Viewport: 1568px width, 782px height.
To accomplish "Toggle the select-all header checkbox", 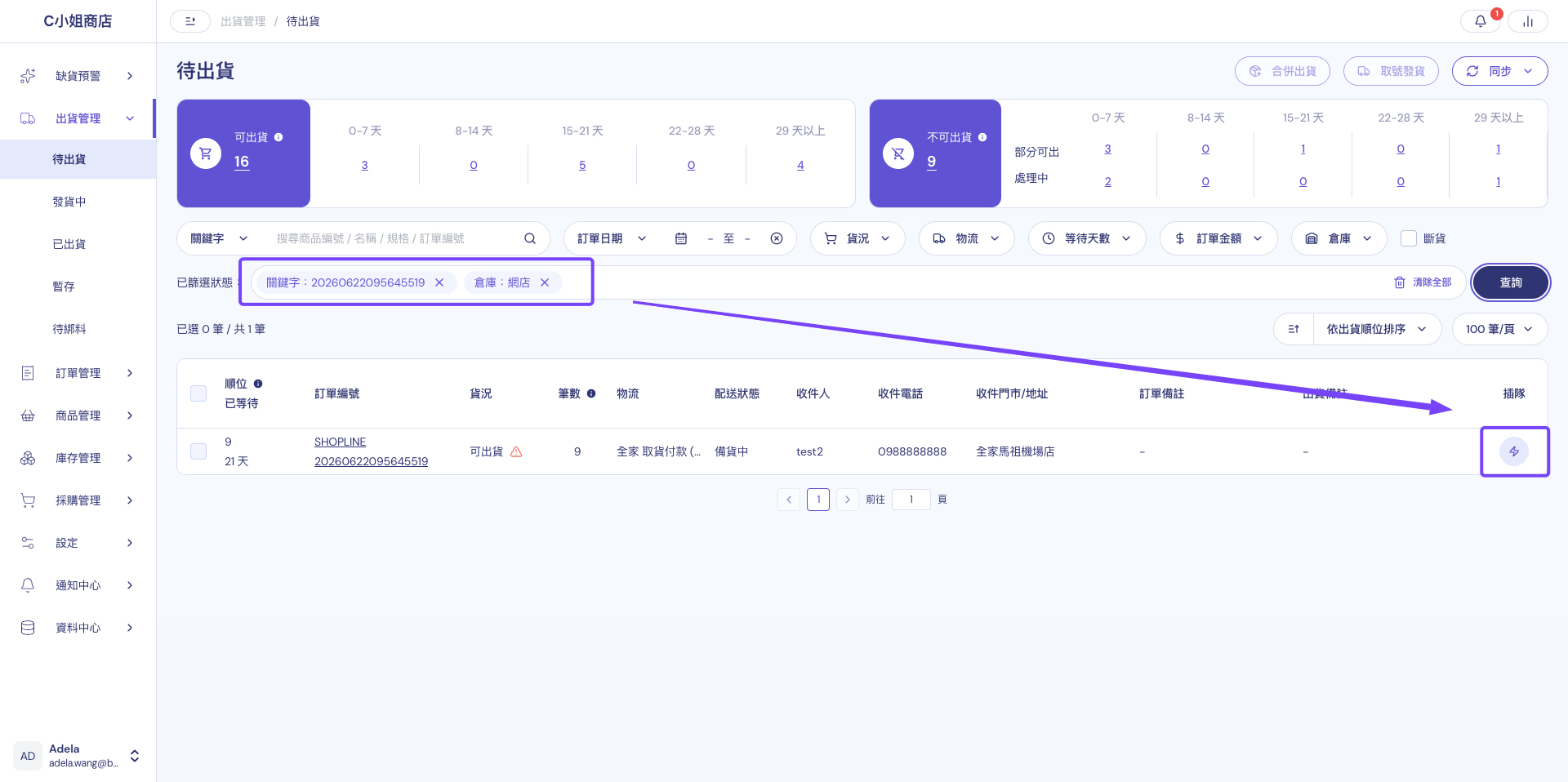I will pos(198,393).
